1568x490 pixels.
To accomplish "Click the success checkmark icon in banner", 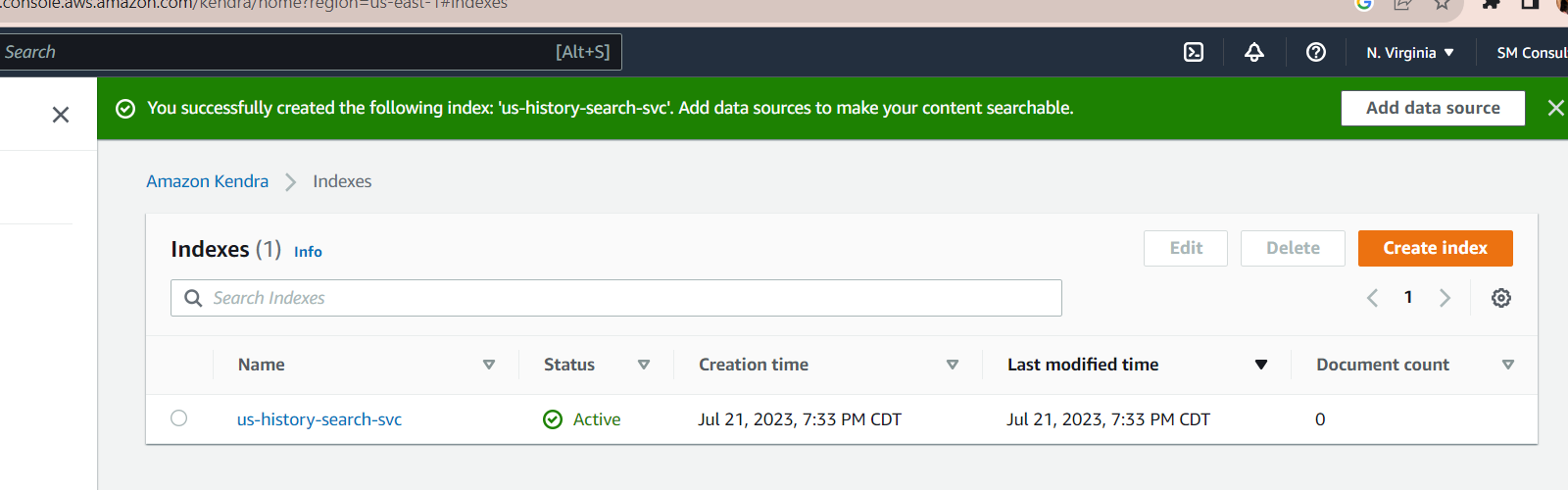I will (x=125, y=108).
